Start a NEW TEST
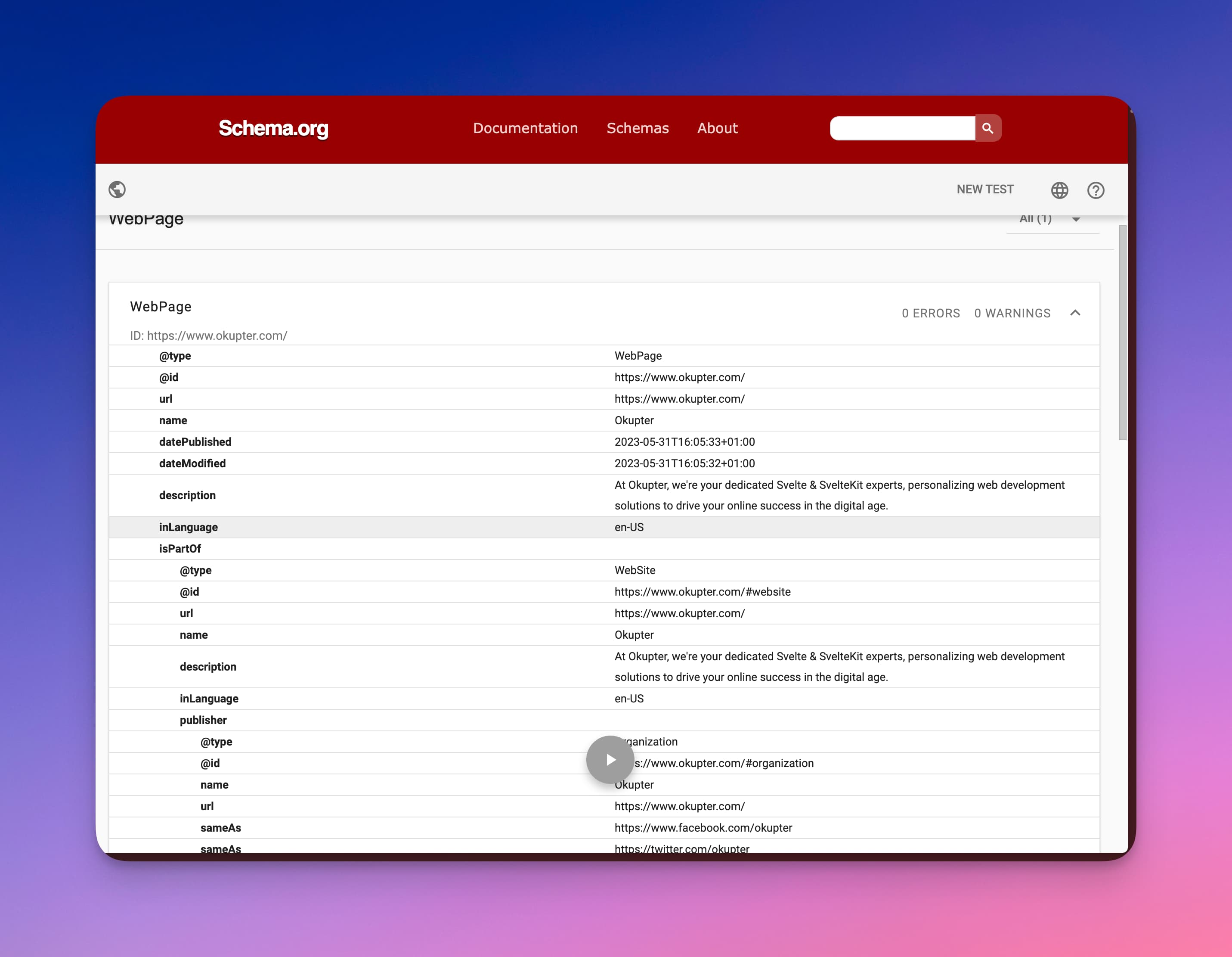Image resolution: width=1232 pixels, height=957 pixels. coord(985,190)
